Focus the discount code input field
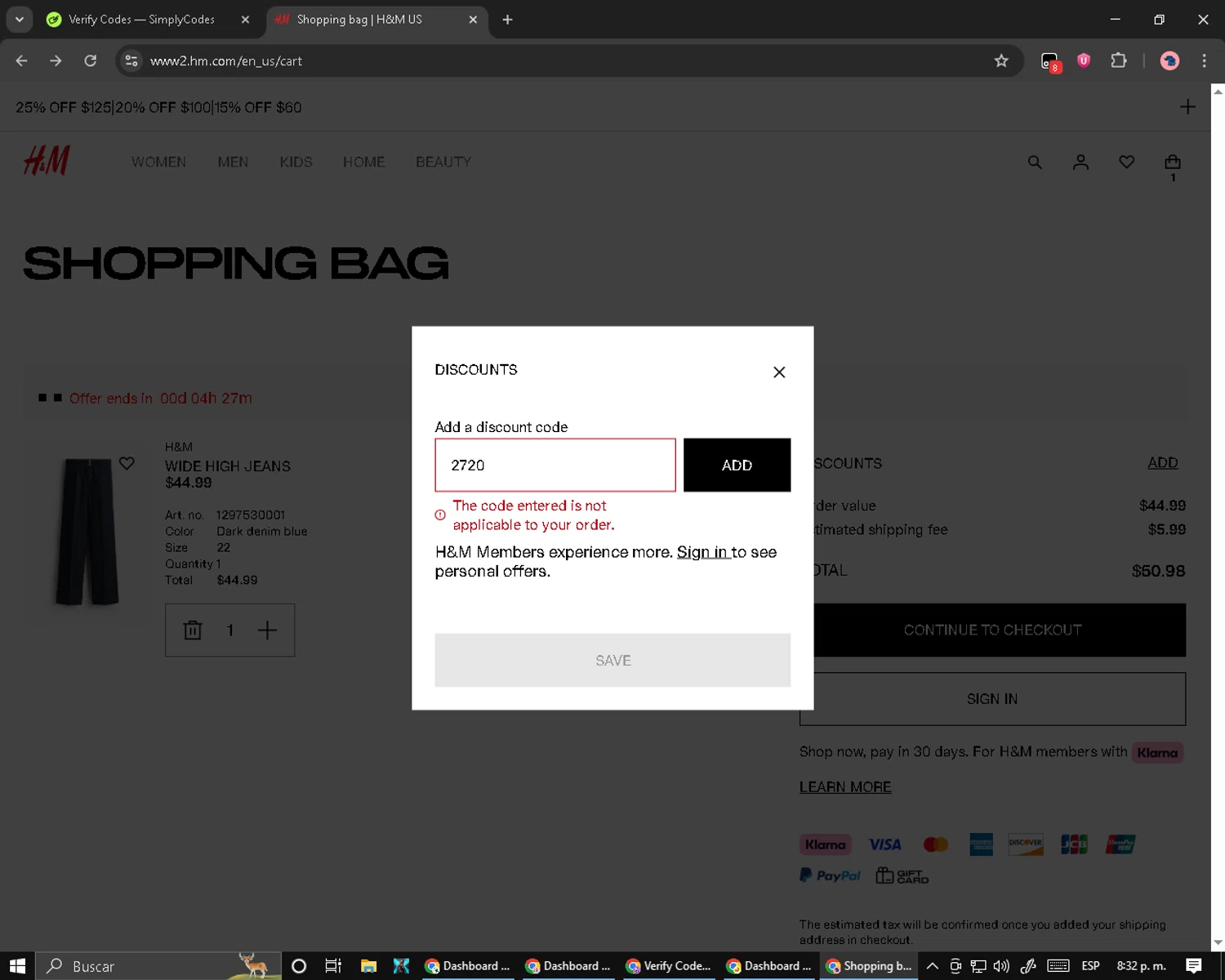Viewport: 1225px width, 980px height. pyautogui.click(x=555, y=465)
